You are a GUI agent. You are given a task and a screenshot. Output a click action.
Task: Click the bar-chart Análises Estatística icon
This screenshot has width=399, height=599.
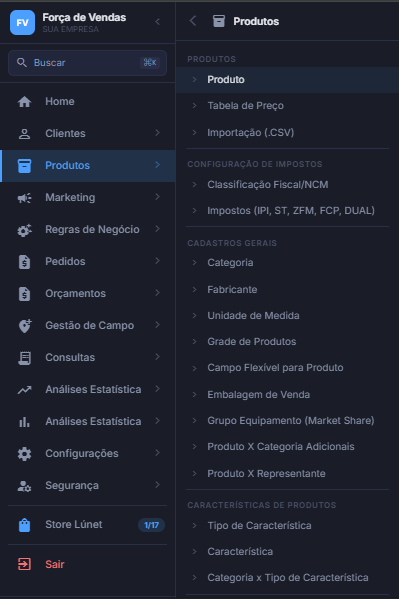[24, 422]
